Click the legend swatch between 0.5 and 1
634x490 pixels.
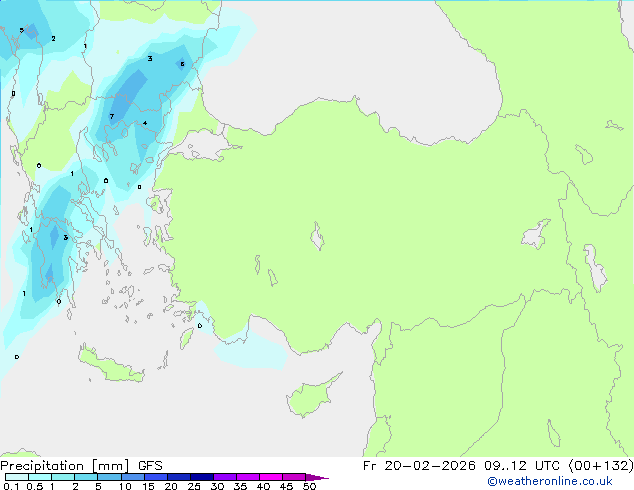40,477
